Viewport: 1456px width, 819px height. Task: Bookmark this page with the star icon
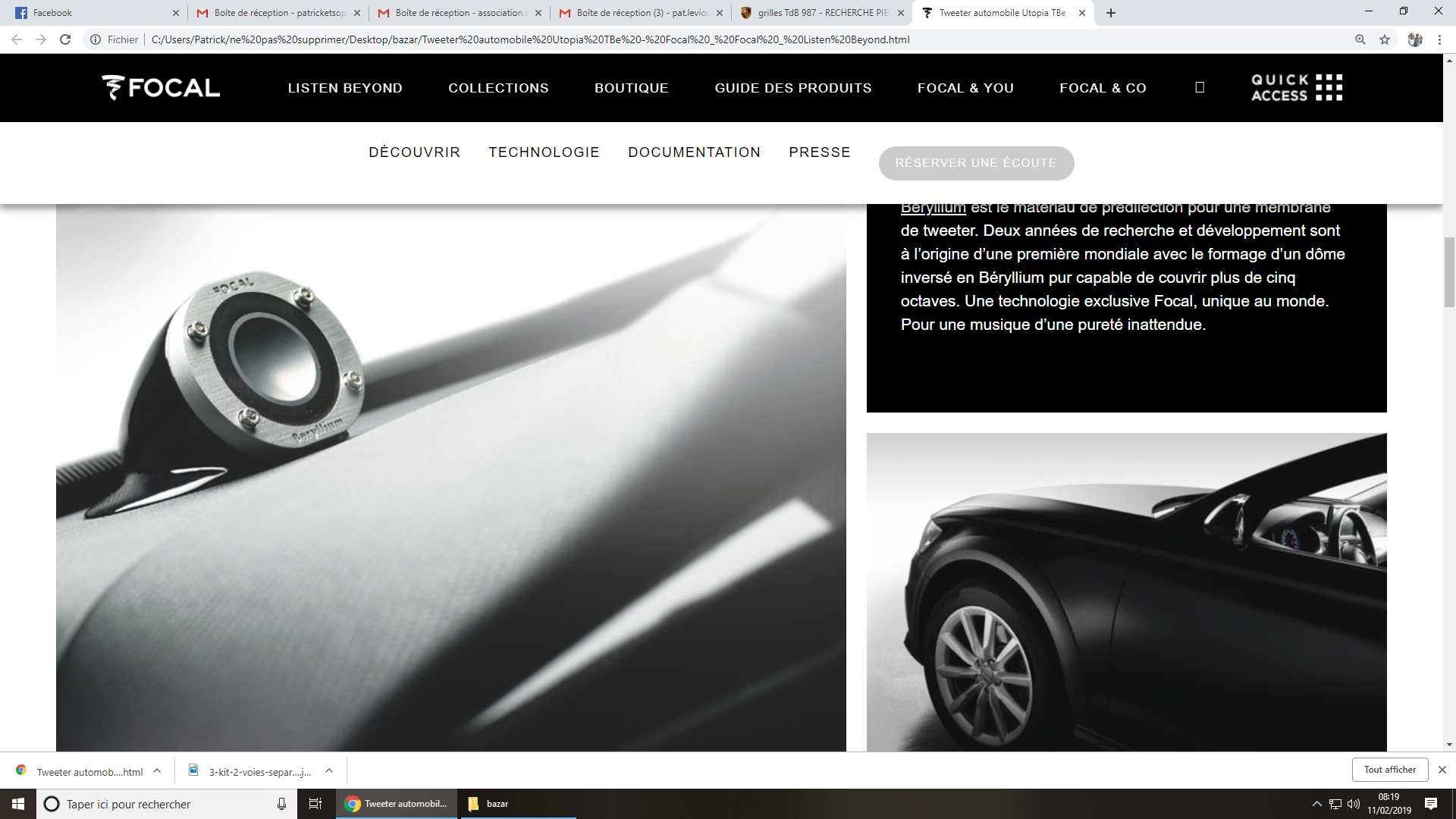1385,39
